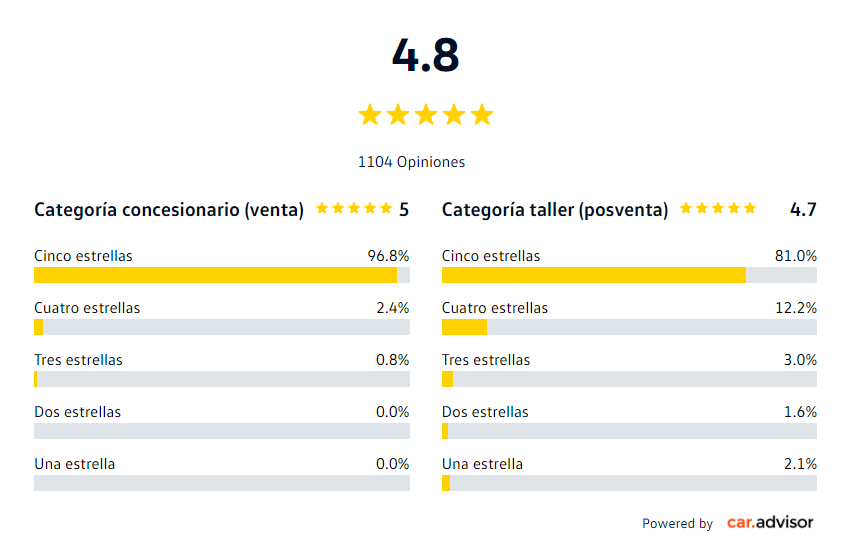Click the concesionario Tres estrellas 0.8% bar
862x551 pixels.
coord(221,379)
